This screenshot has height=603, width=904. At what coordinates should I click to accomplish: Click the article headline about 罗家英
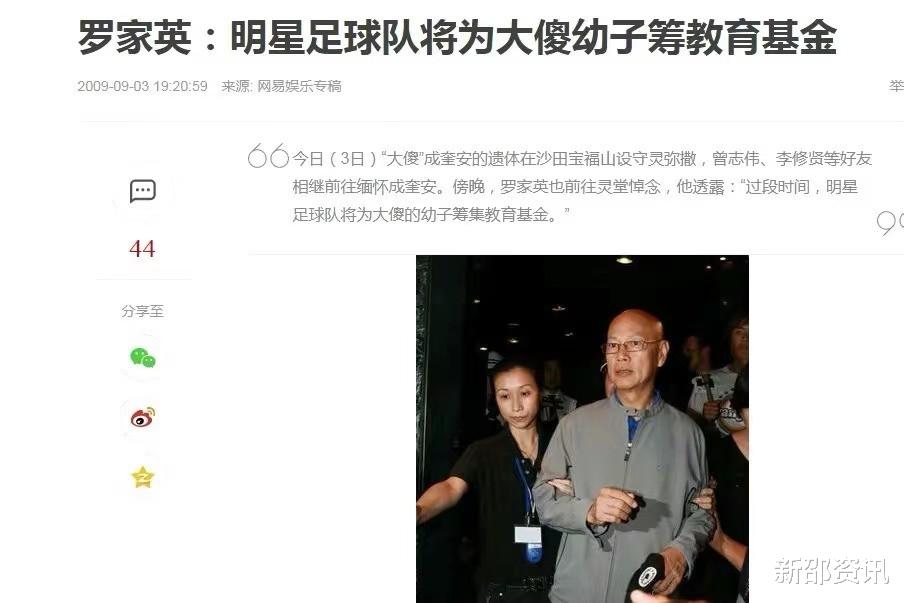pos(457,37)
